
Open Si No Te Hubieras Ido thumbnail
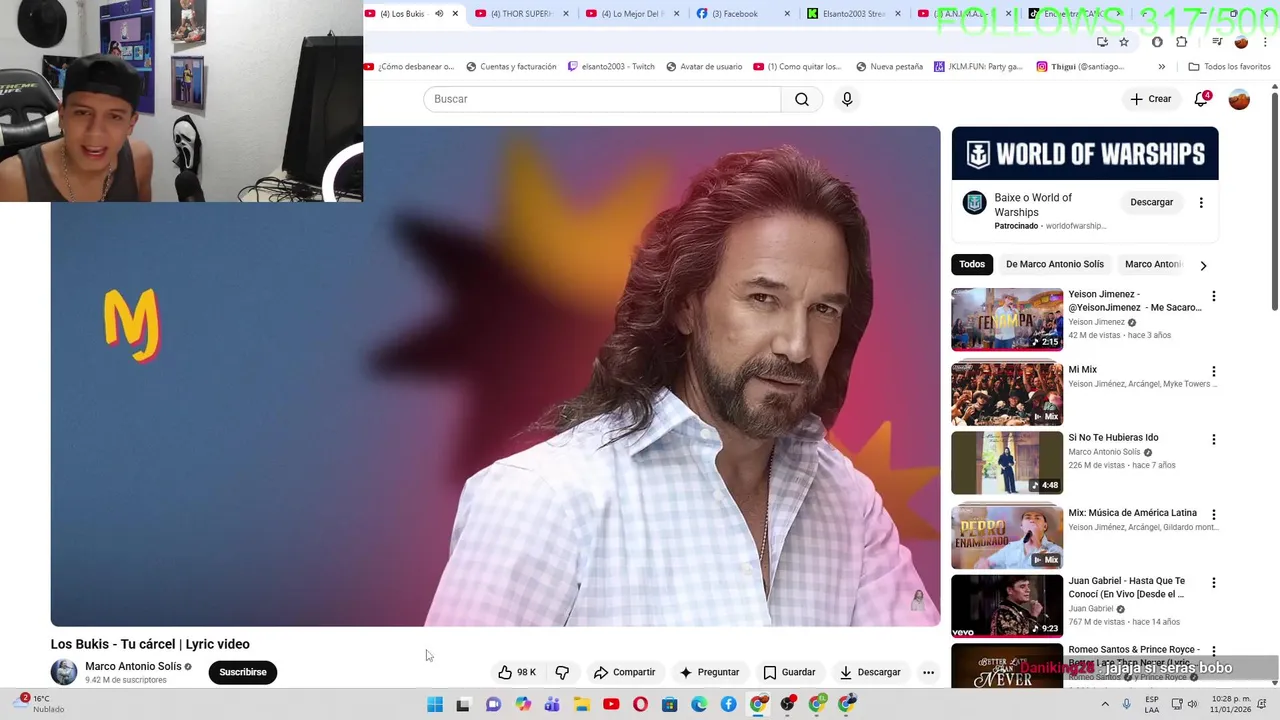(x=1007, y=463)
